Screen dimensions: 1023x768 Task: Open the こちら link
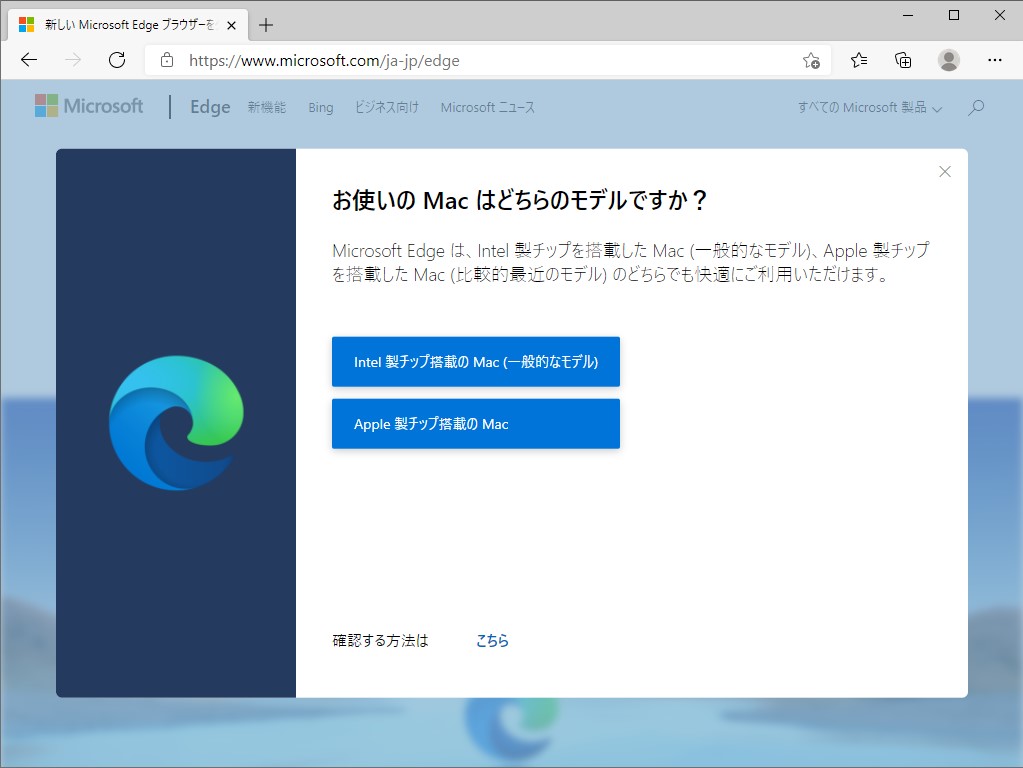[x=491, y=640]
